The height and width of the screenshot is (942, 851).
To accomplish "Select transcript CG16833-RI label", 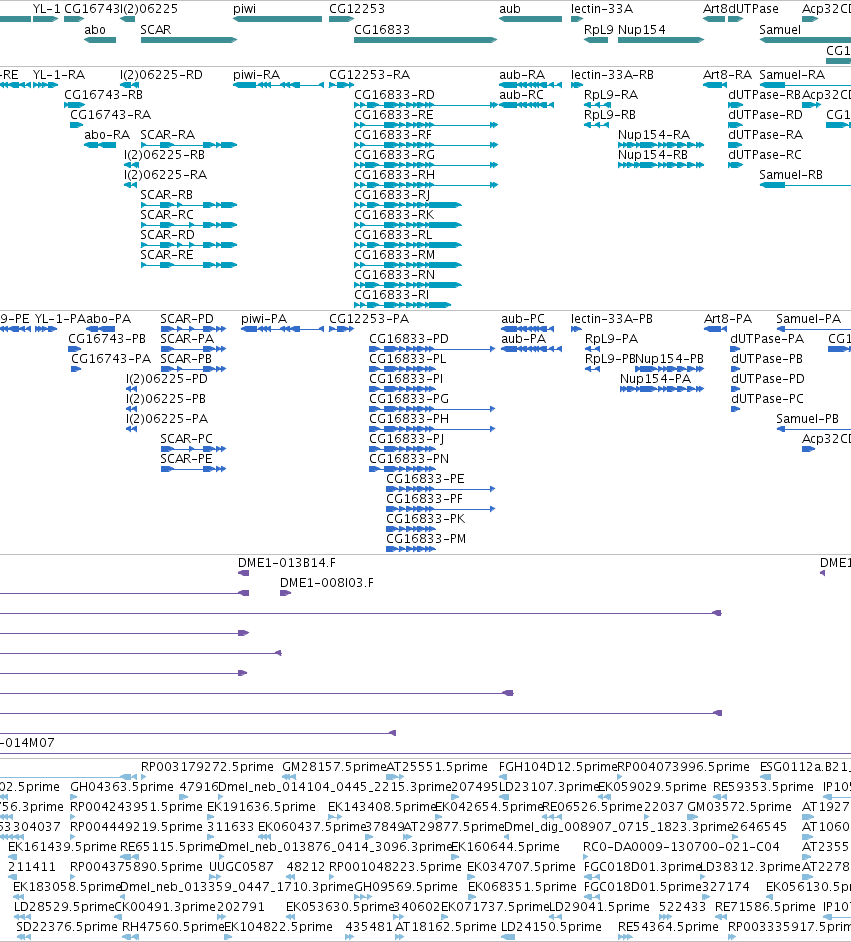I will pos(392,295).
